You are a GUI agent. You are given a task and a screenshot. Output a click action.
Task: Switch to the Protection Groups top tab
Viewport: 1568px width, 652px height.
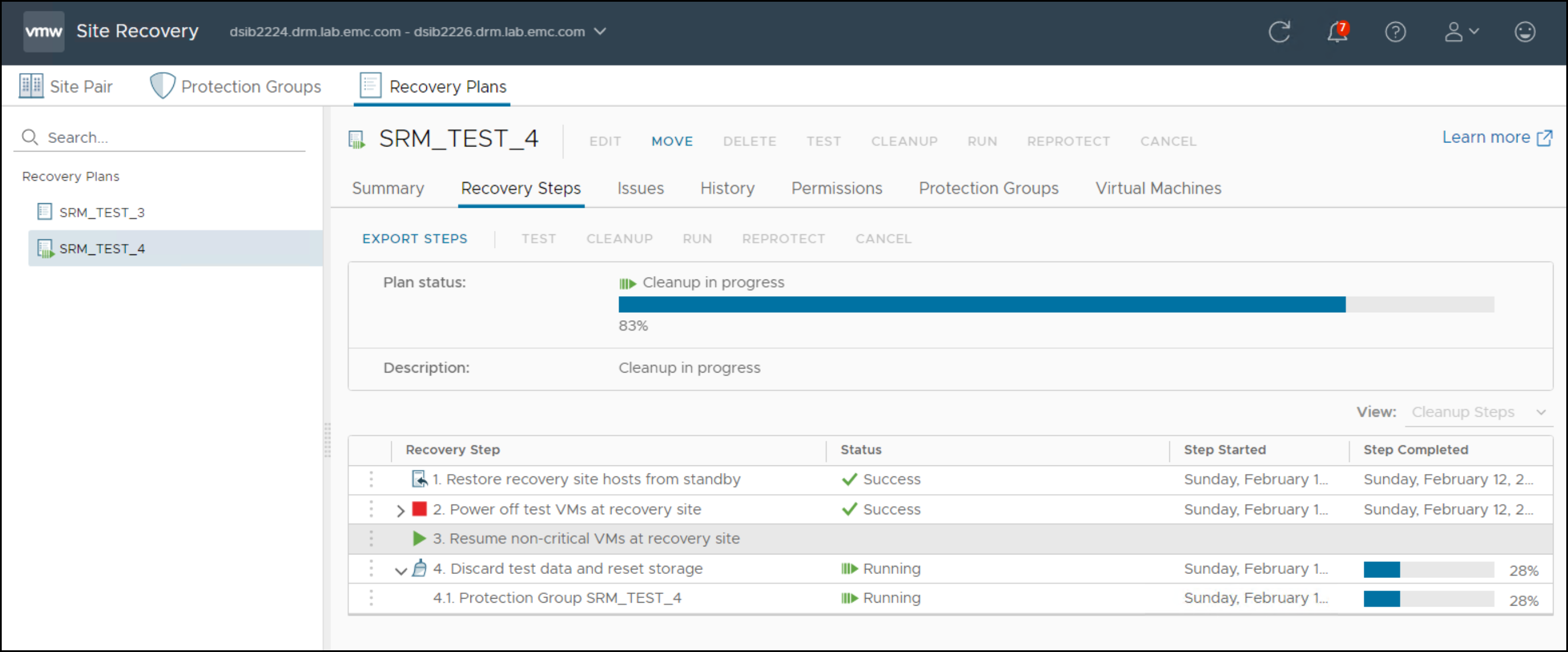[x=236, y=86]
